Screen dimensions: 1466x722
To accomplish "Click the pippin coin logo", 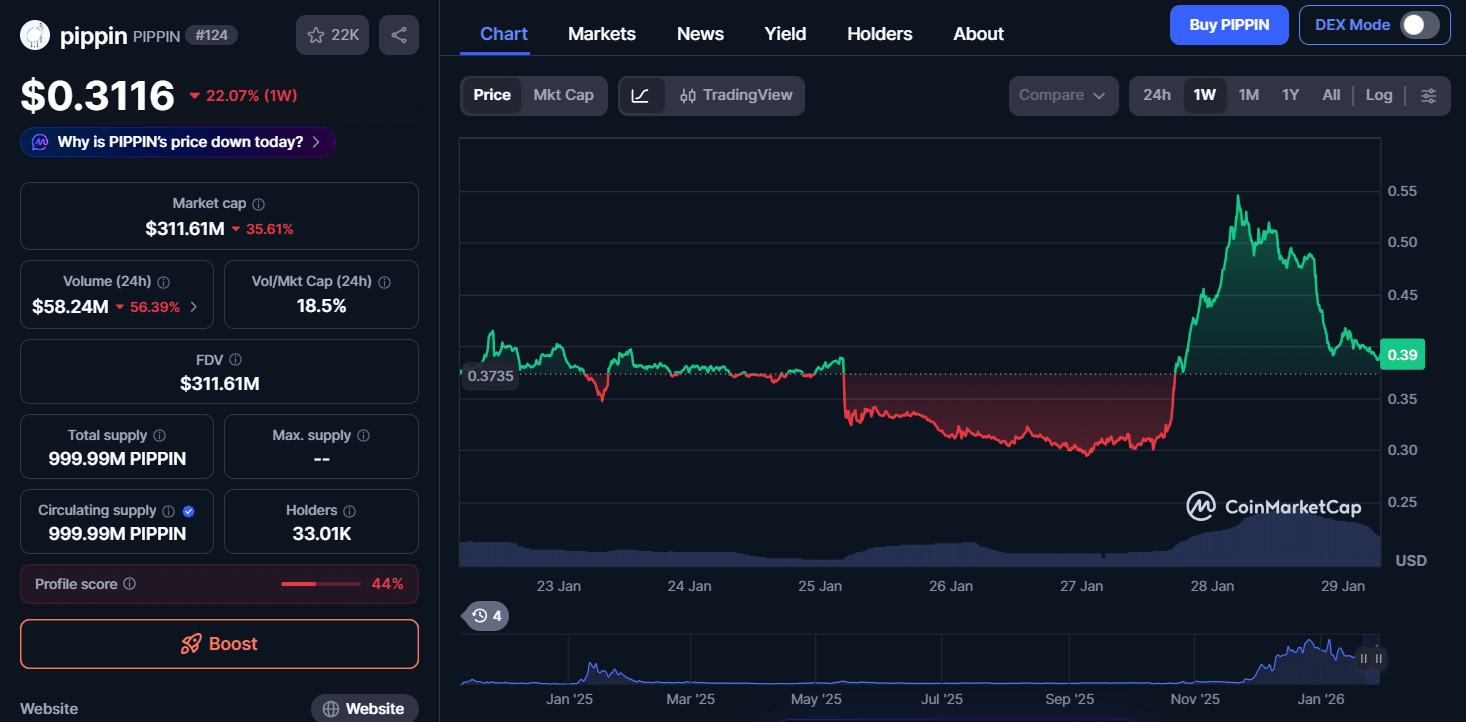I will click(35, 36).
